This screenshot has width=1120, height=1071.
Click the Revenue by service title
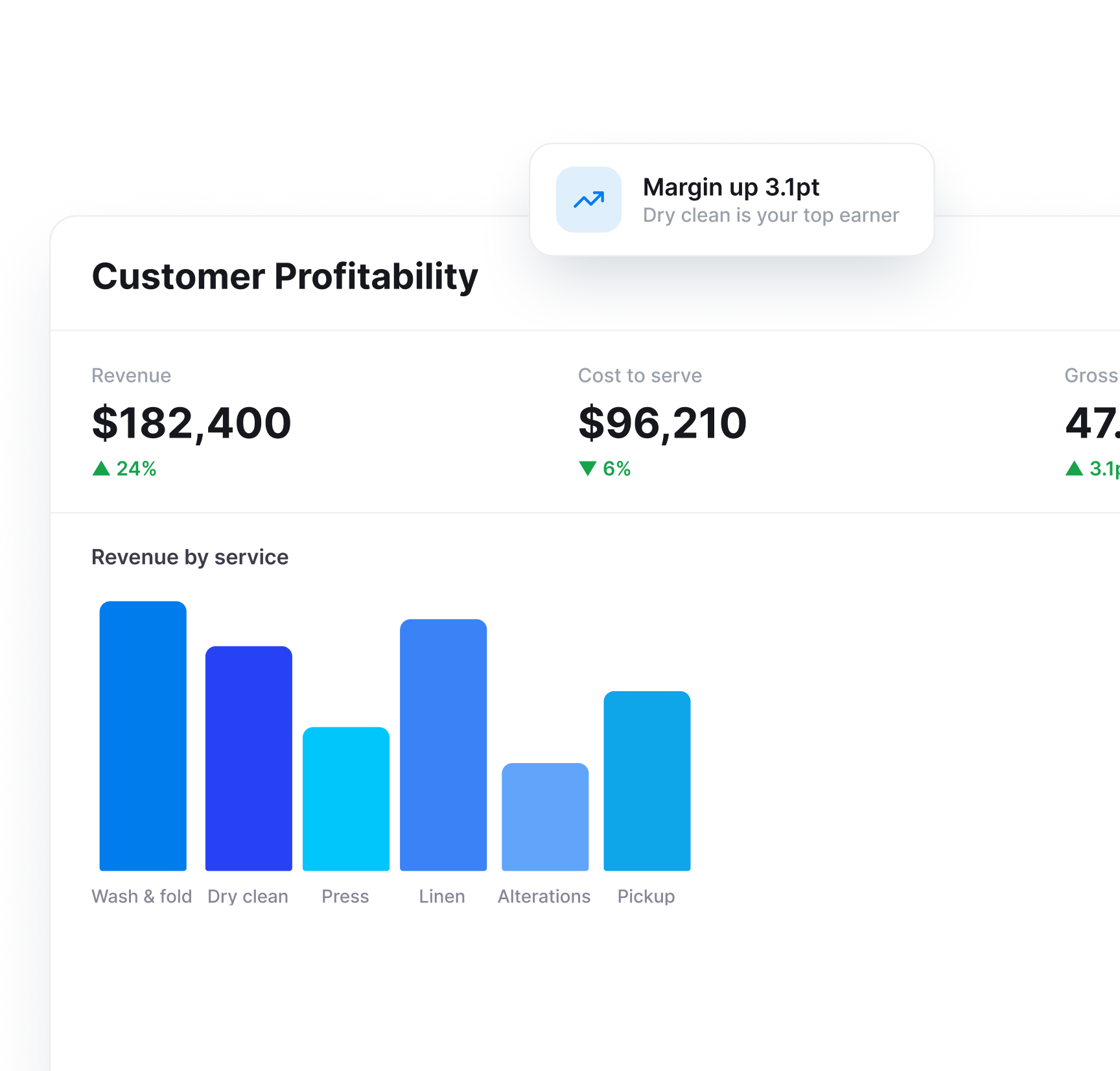coord(190,557)
